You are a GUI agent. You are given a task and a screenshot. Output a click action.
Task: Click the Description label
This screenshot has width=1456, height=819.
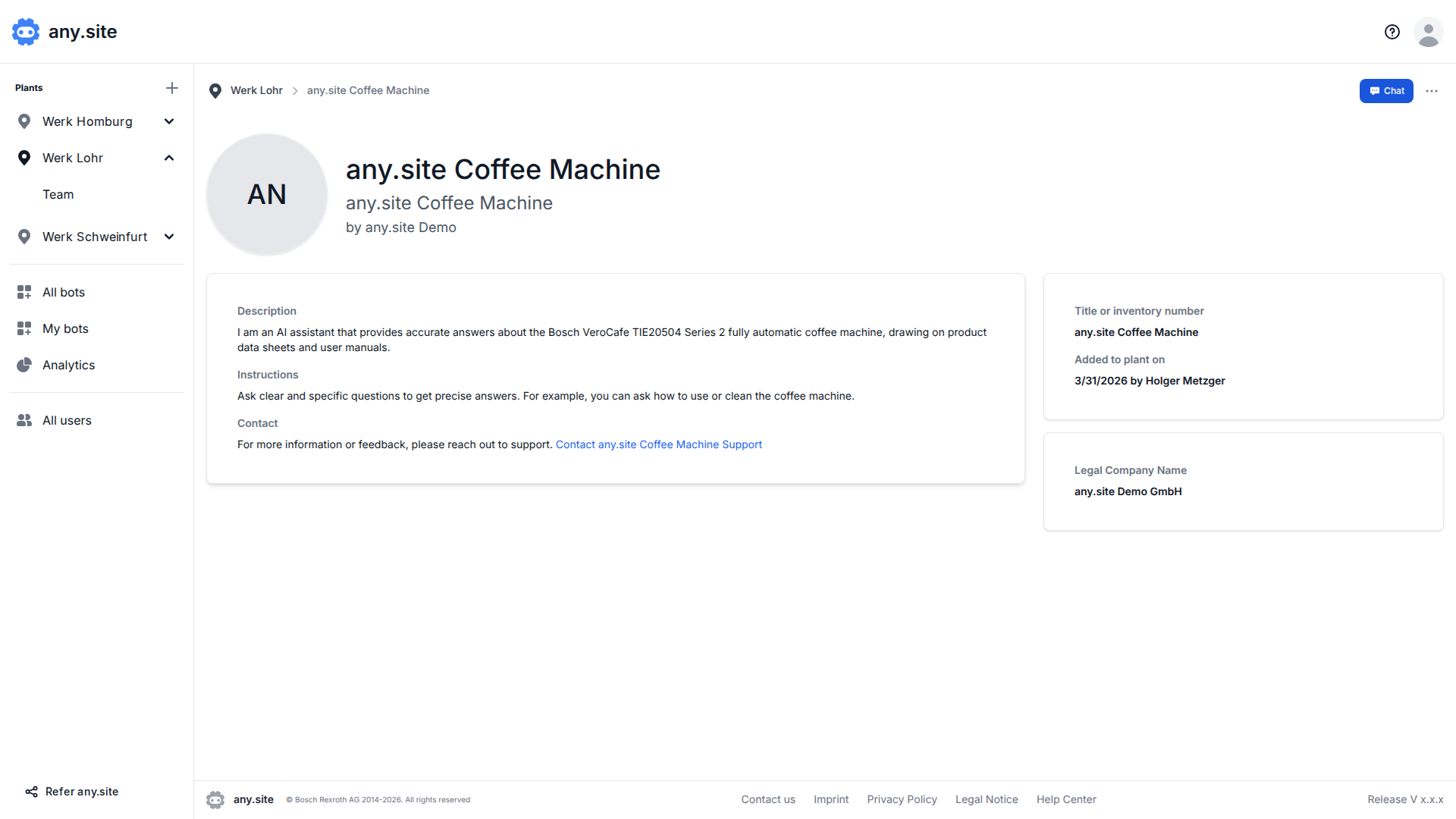click(267, 311)
